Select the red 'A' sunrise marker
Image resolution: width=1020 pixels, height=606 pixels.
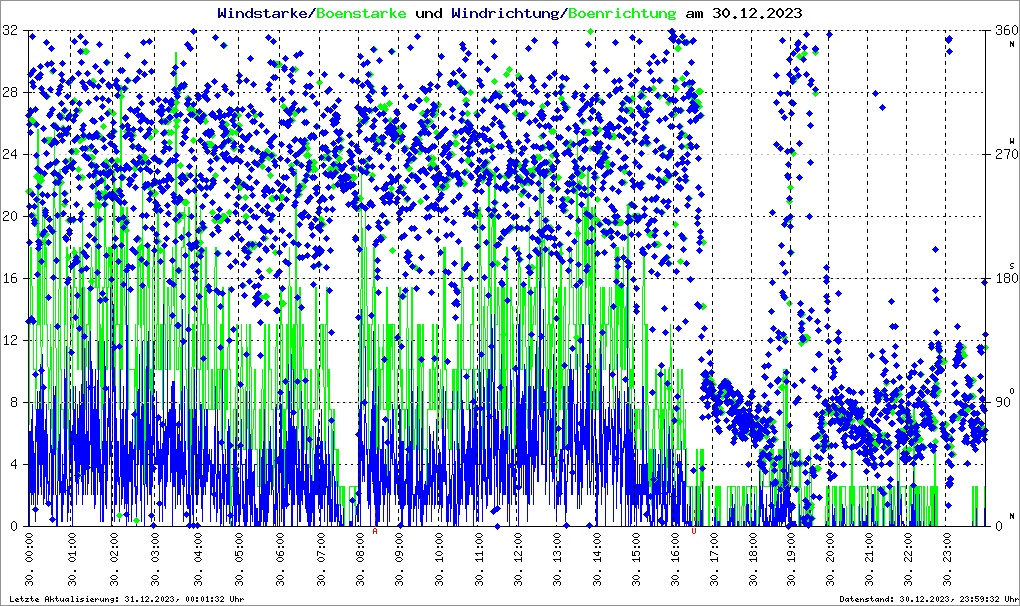click(x=375, y=531)
